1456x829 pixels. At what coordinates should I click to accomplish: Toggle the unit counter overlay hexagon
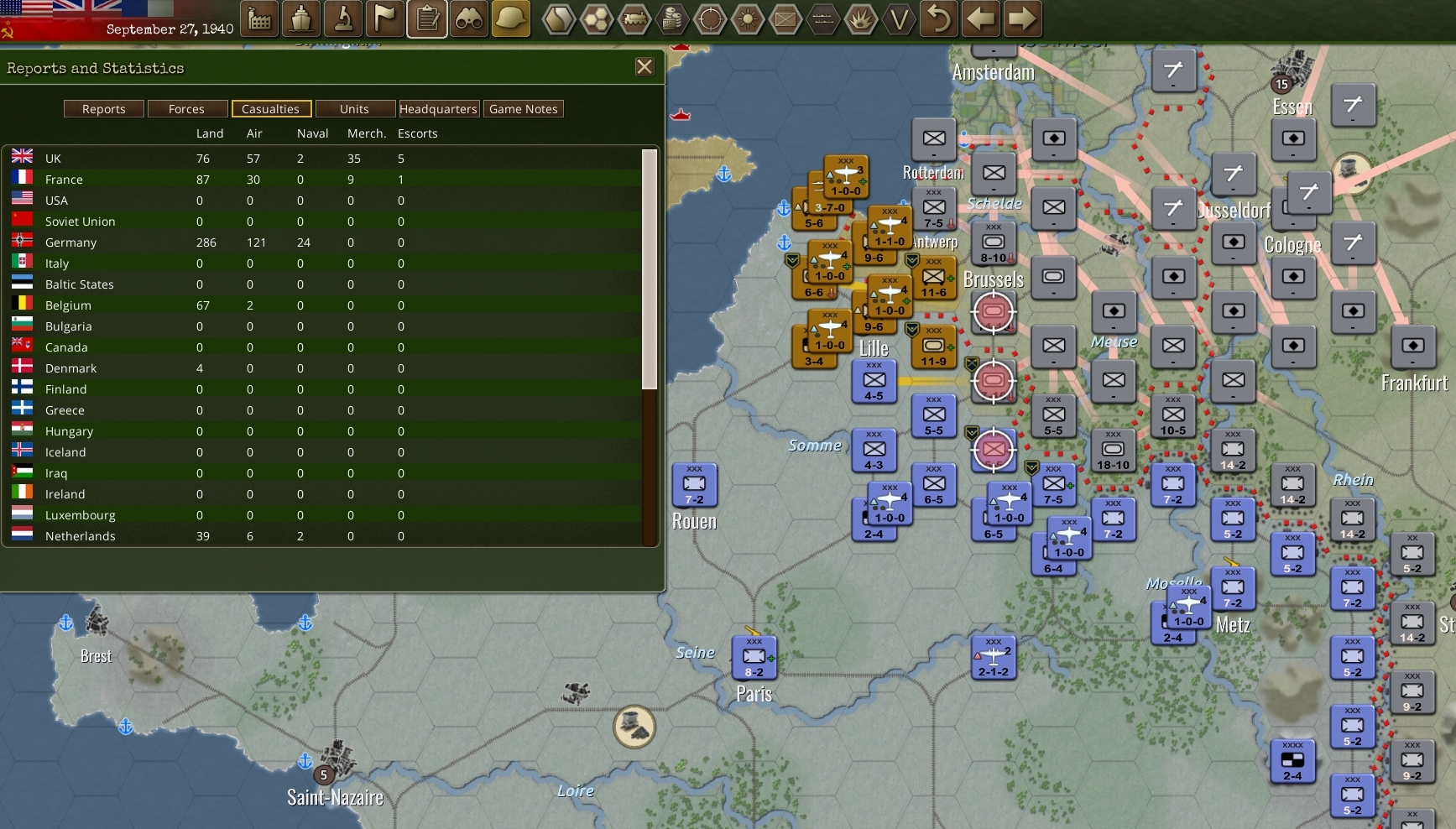[x=785, y=18]
